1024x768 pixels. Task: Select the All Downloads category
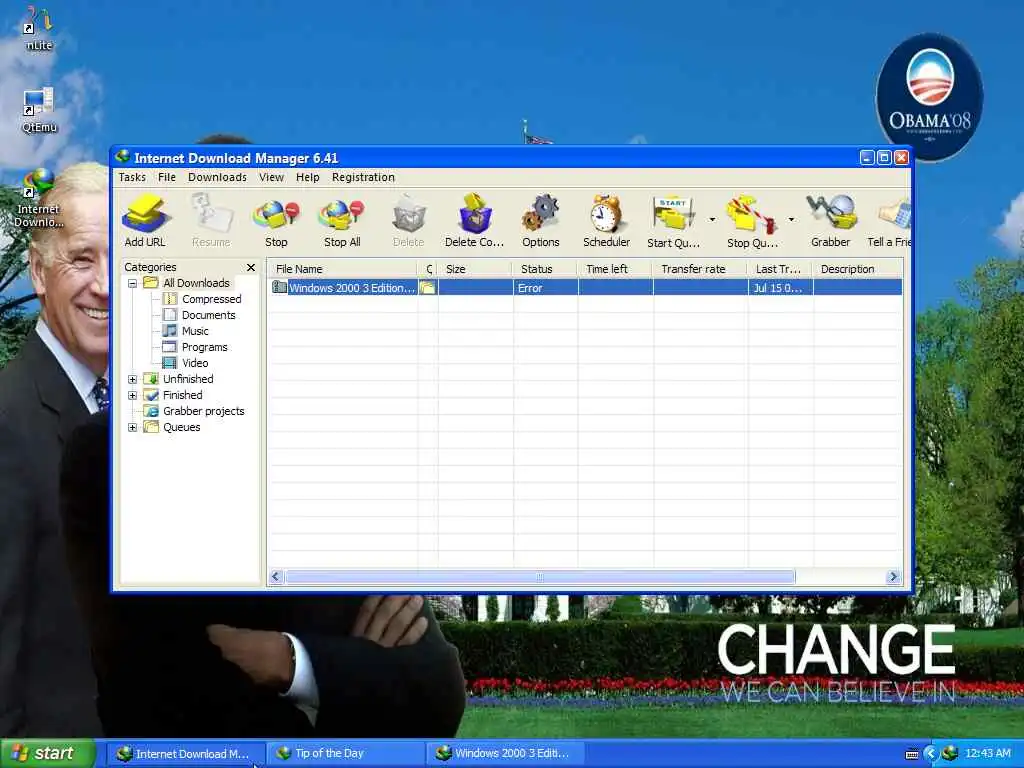[x=197, y=283]
